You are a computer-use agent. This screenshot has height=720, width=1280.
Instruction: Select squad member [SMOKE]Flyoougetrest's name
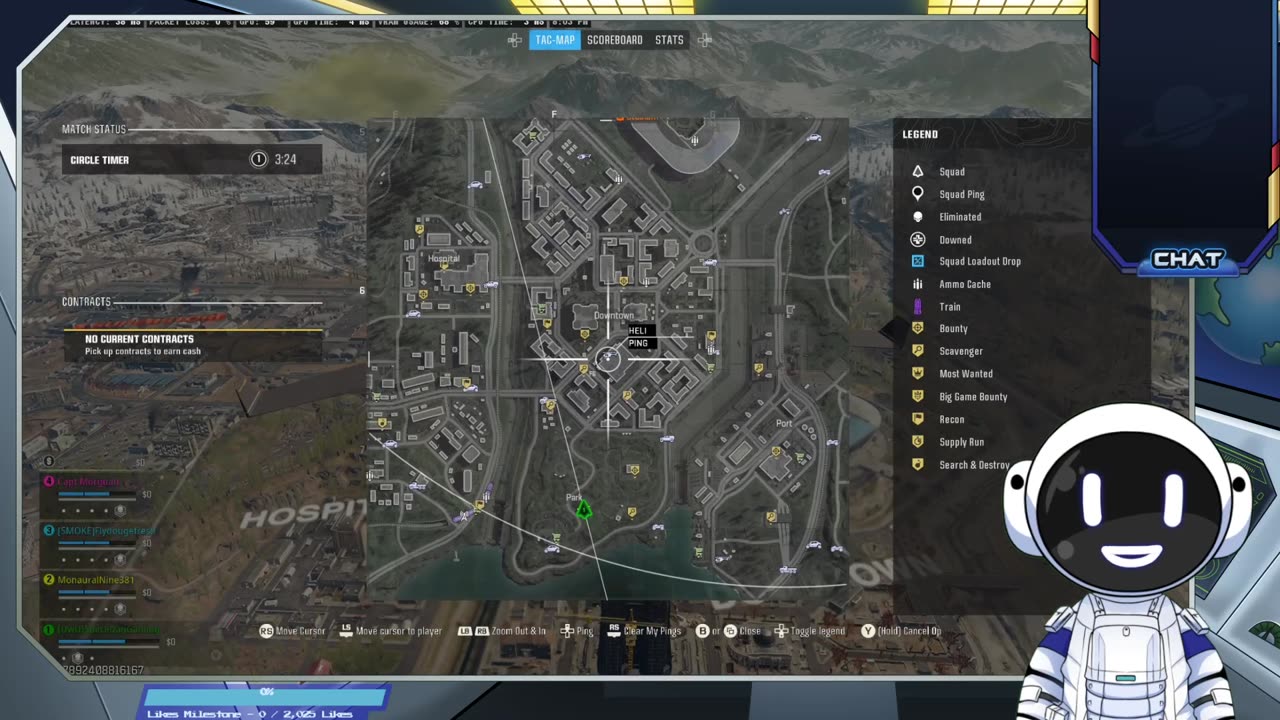106,531
